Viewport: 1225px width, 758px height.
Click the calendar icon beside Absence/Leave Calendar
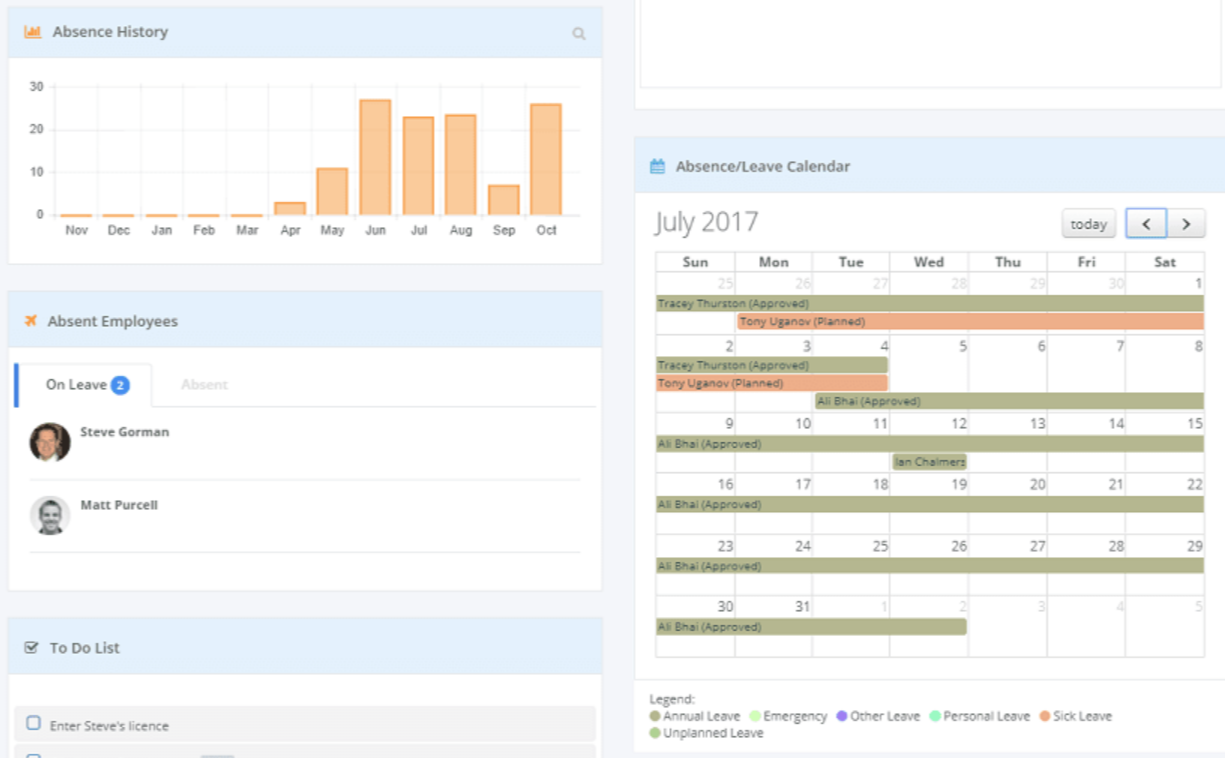pos(657,167)
